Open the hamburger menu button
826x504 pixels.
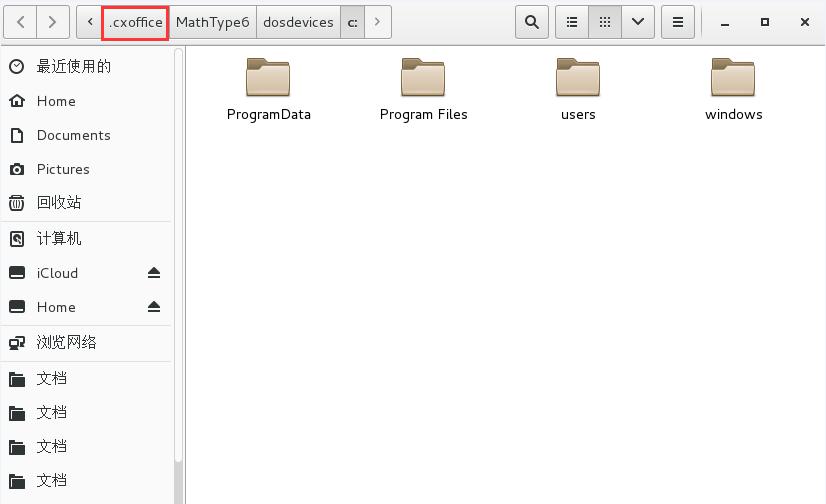tap(677, 22)
